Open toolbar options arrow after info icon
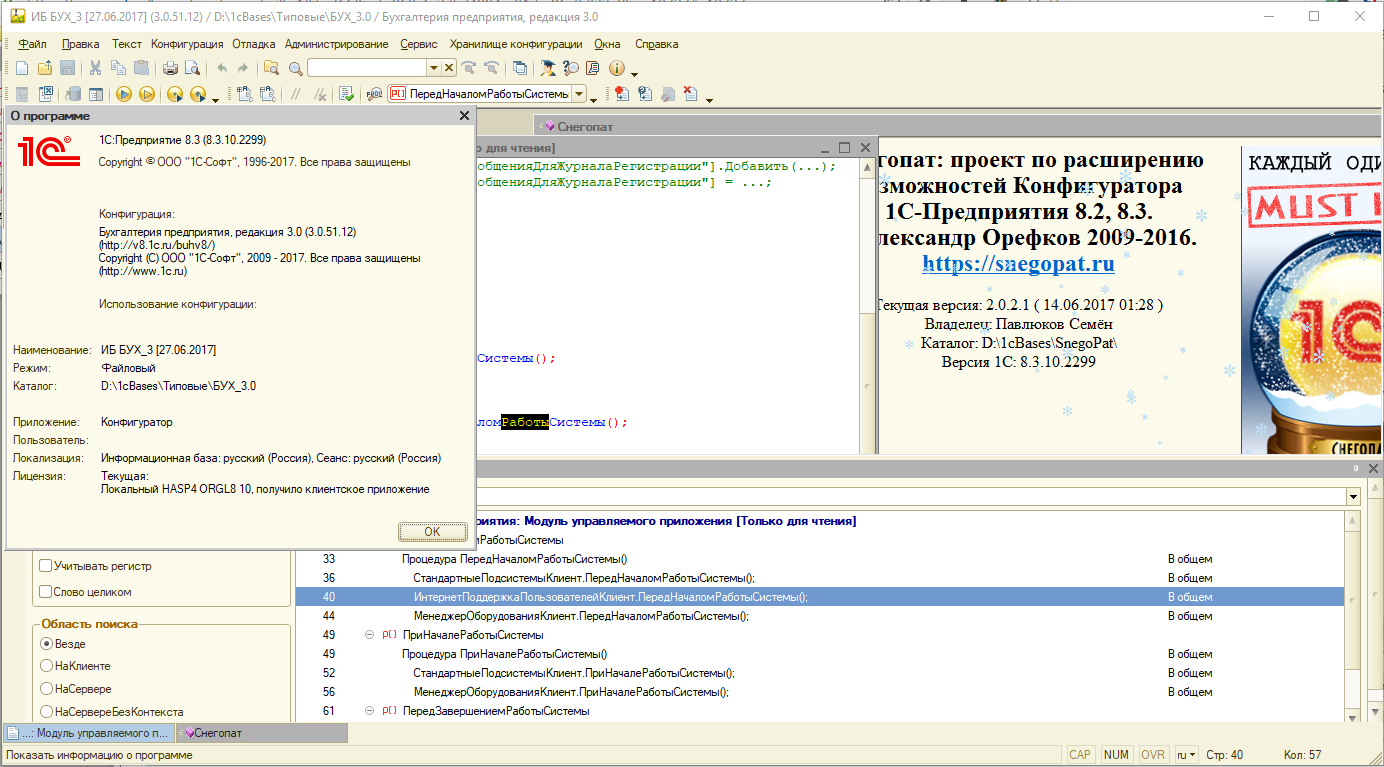Viewport: 1384px width, 767px height. (634, 73)
